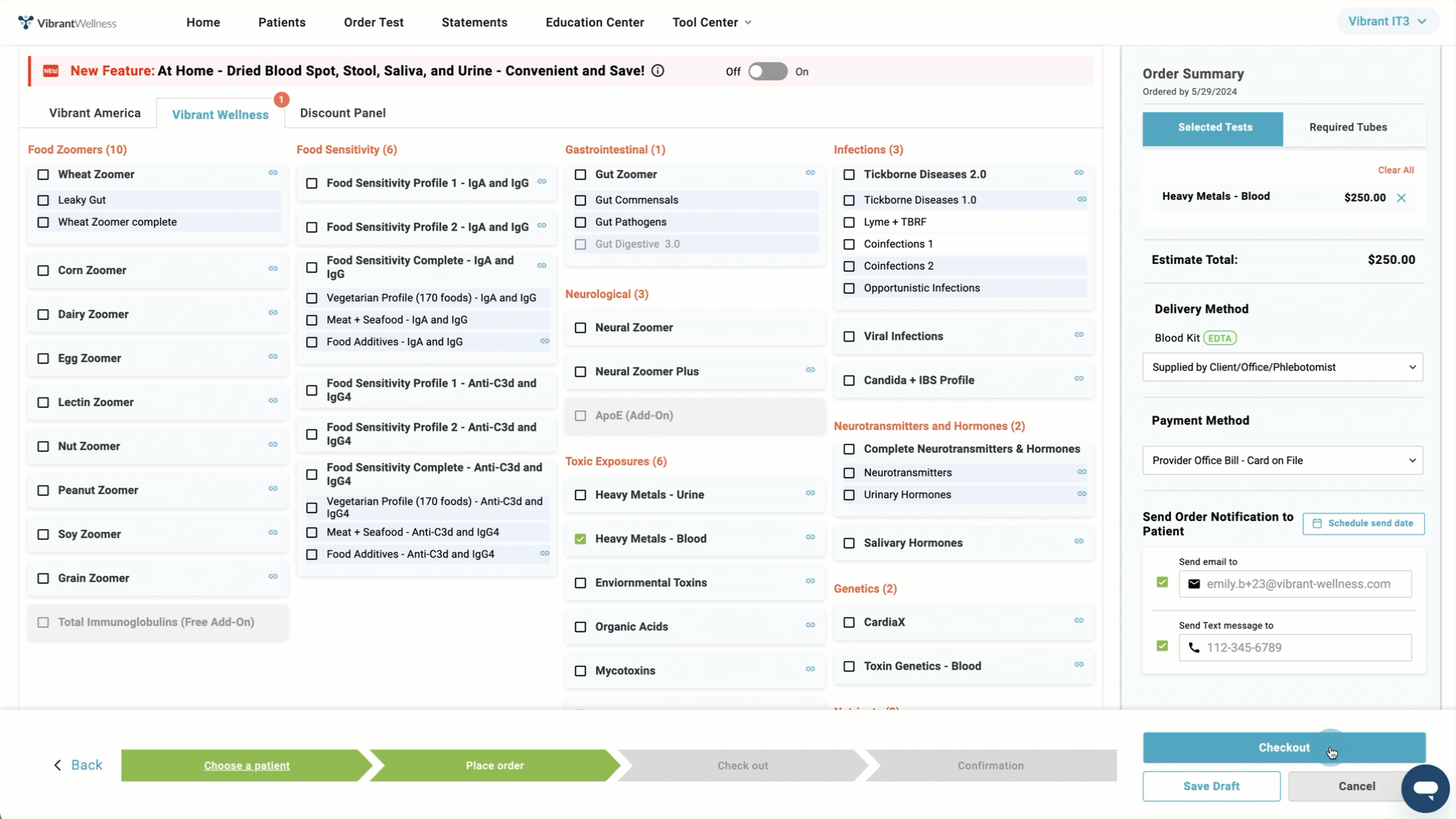Viewport: 1456px width, 819px height.
Task: Click the Checkout button
Action: (1284, 748)
